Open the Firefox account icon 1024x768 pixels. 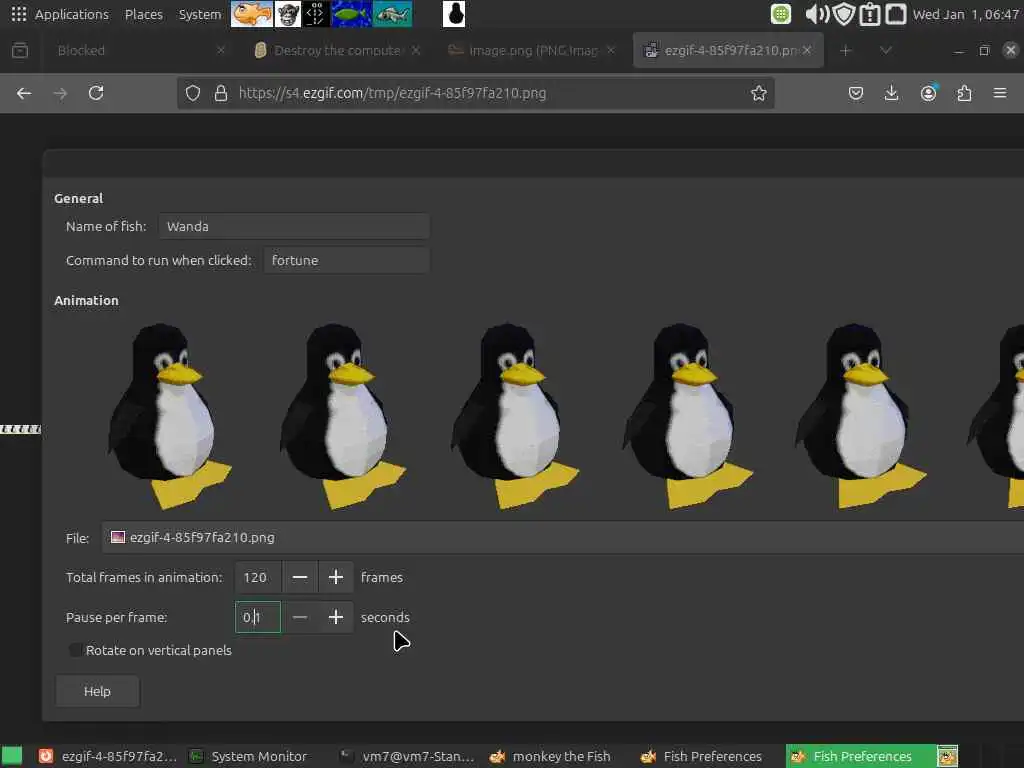pyautogui.click(x=928, y=93)
